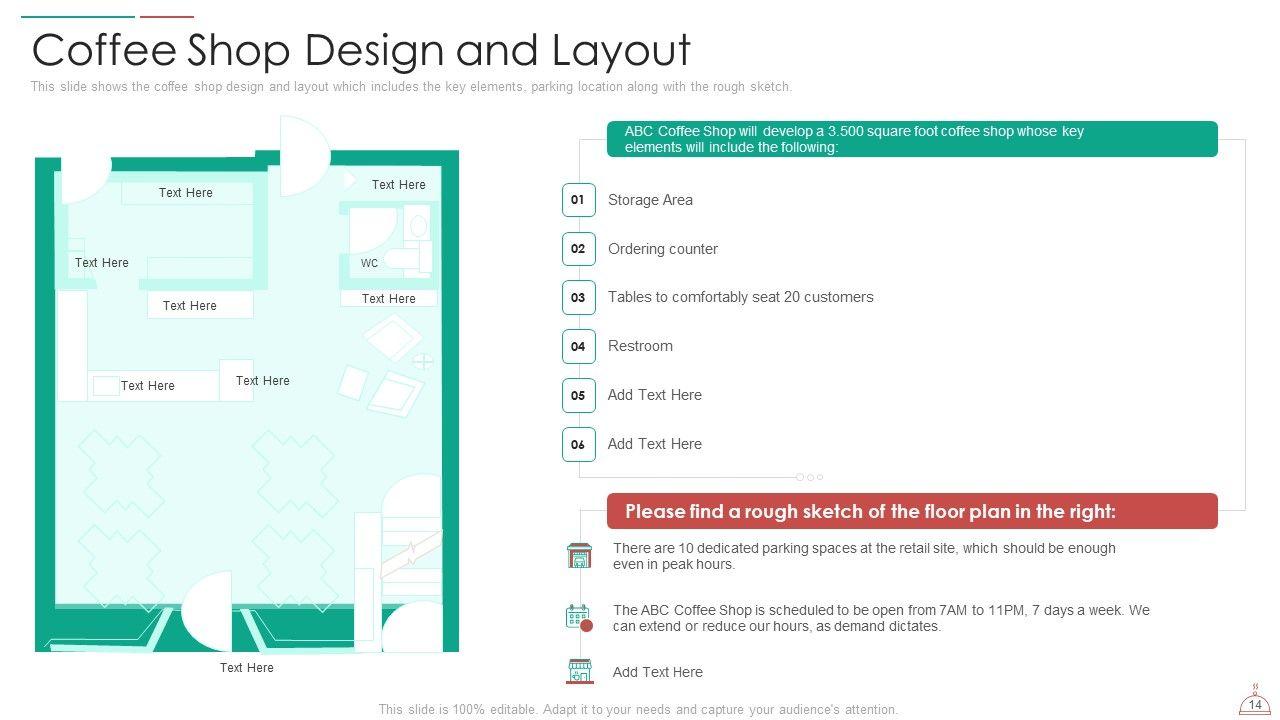Select the teal ABC Coffee Shop banner
The image size is (1280, 720).
coord(911,139)
